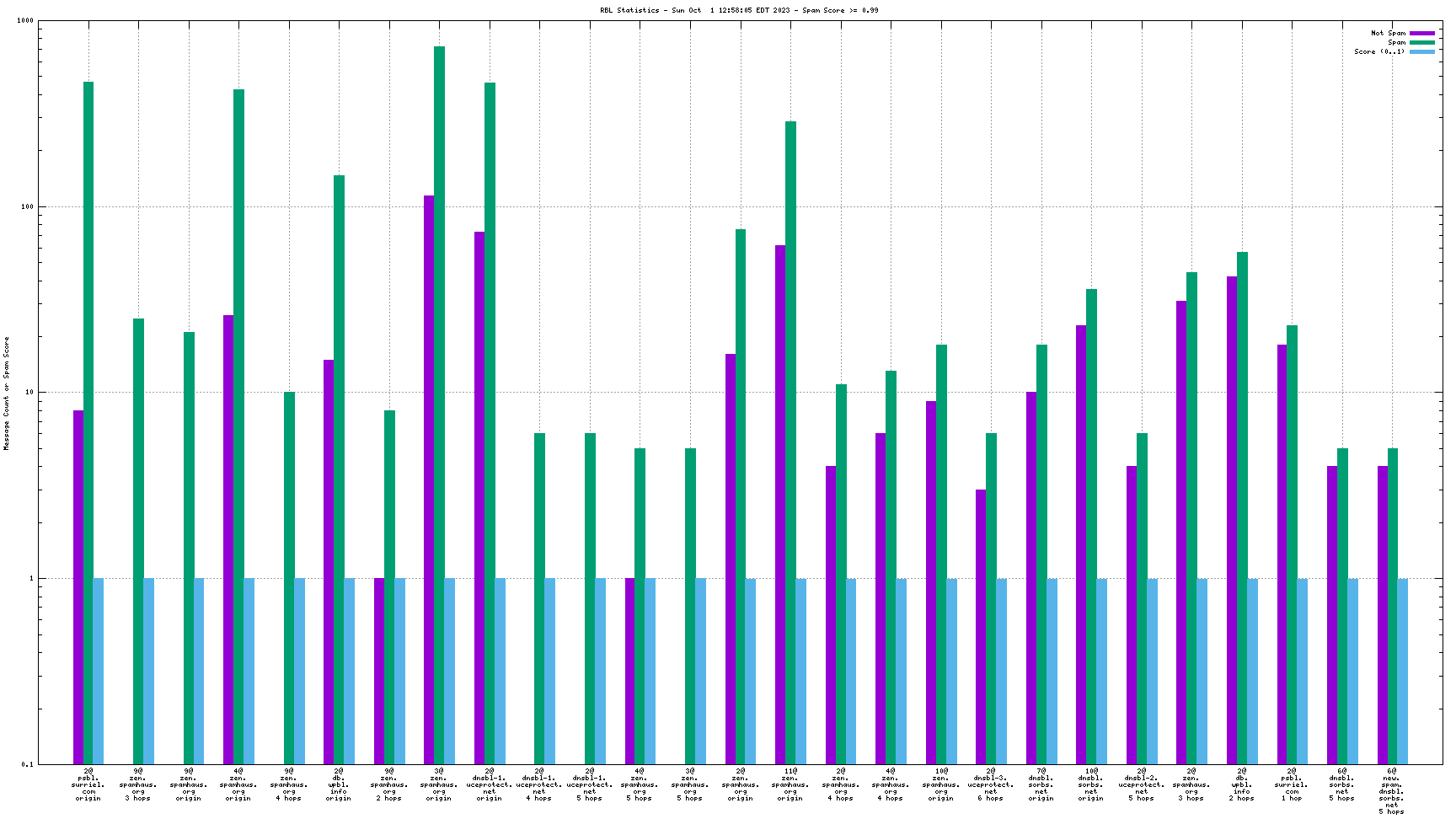Select the x-axis label 2@ psbl.surriel.com origin
Image resolution: width=1456 pixels, height=819 pixels.
(x=88, y=784)
